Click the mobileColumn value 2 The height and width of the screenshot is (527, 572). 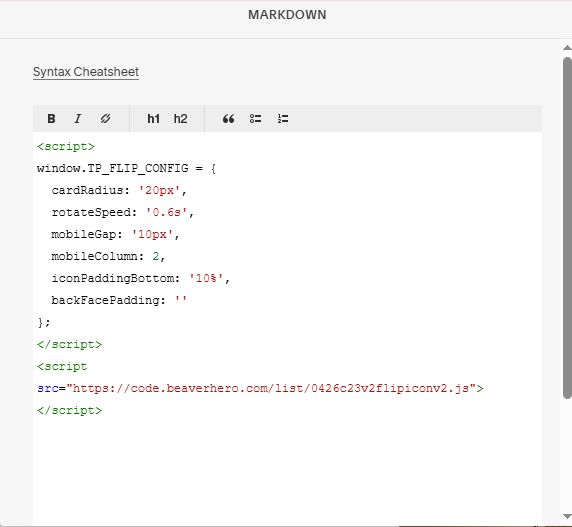[x=156, y=256]
